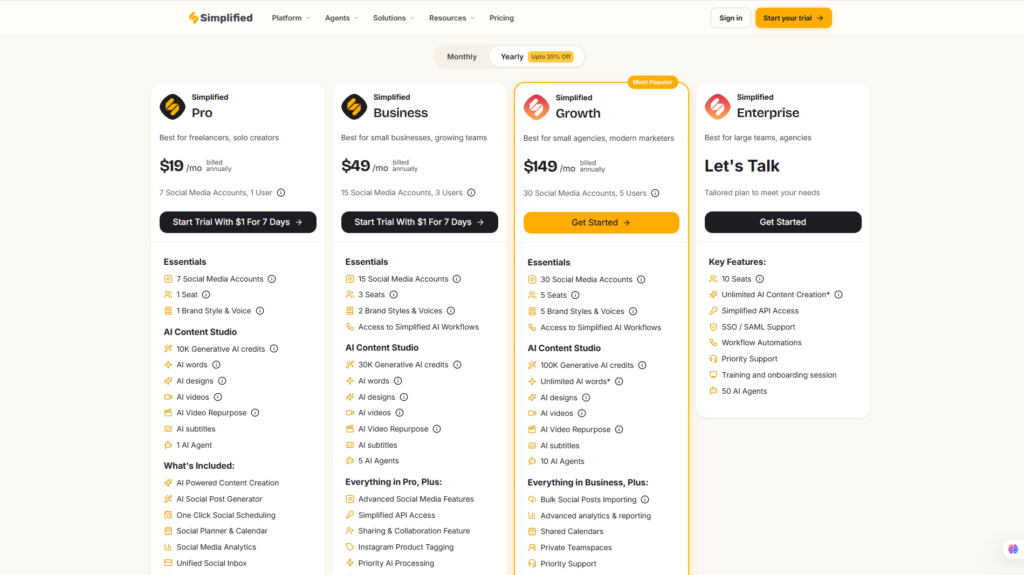Image resolution: width=1024 pixels, height=575 pixels.
Task: Show info for 2 Brand Styles & Voices
Action: pos(451,311)
